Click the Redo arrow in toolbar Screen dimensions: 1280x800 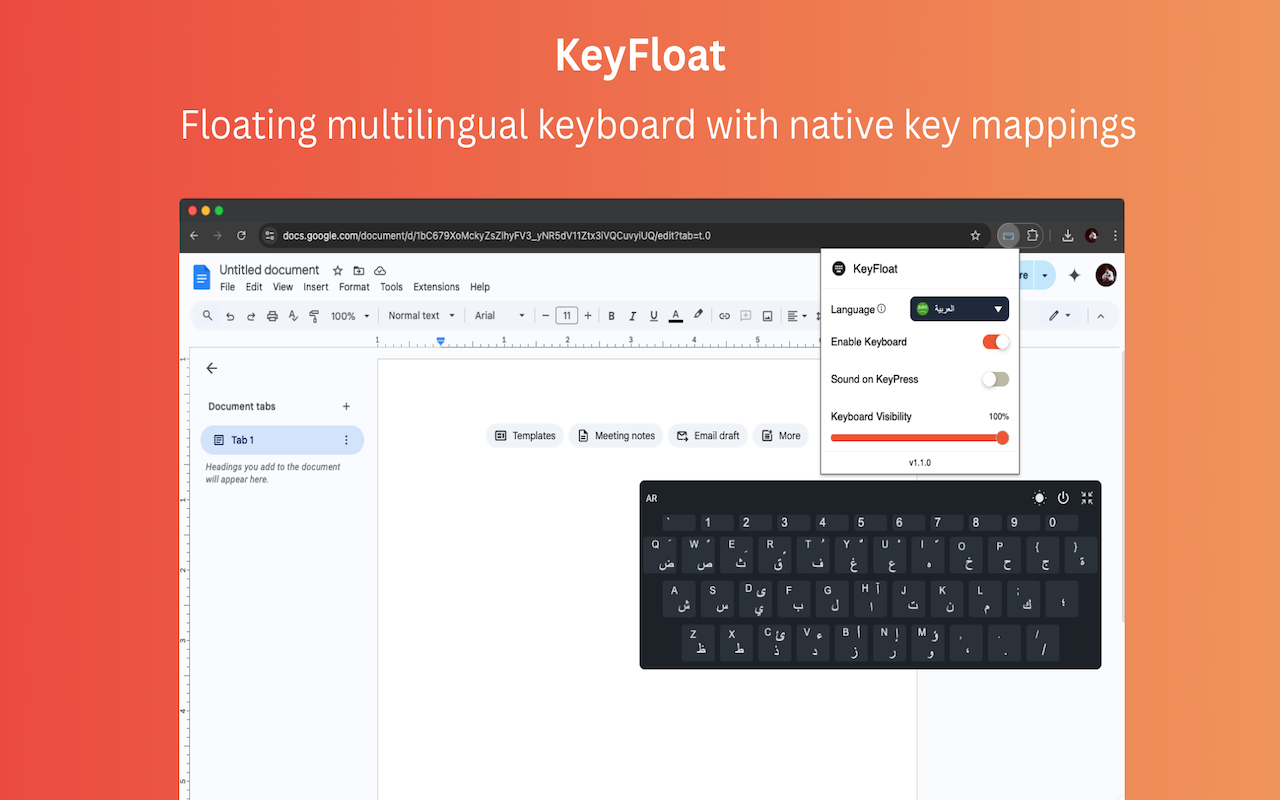pos(250,316)
